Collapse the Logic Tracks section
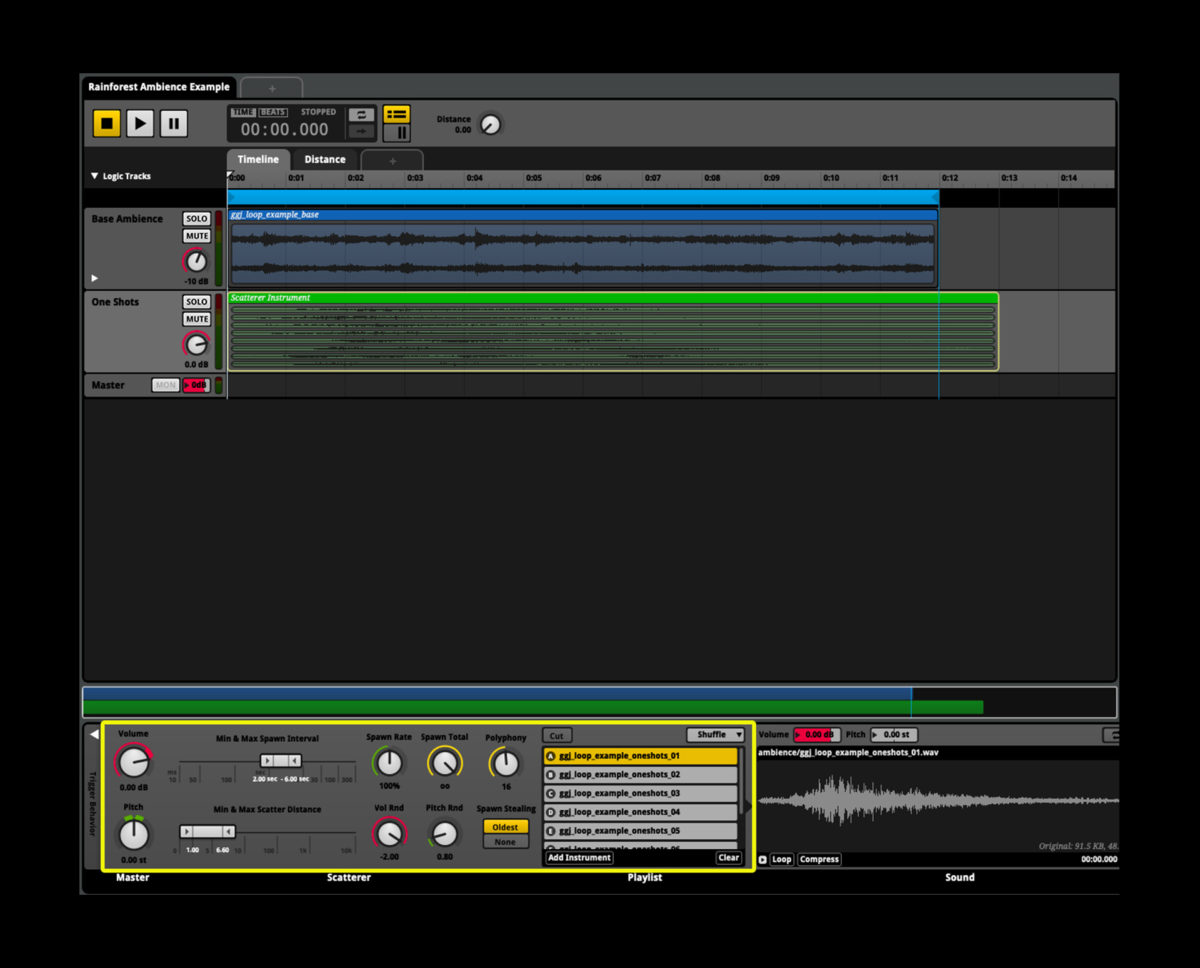The width and height of the screenshot is (1200, 968). (x=95, y=175)
